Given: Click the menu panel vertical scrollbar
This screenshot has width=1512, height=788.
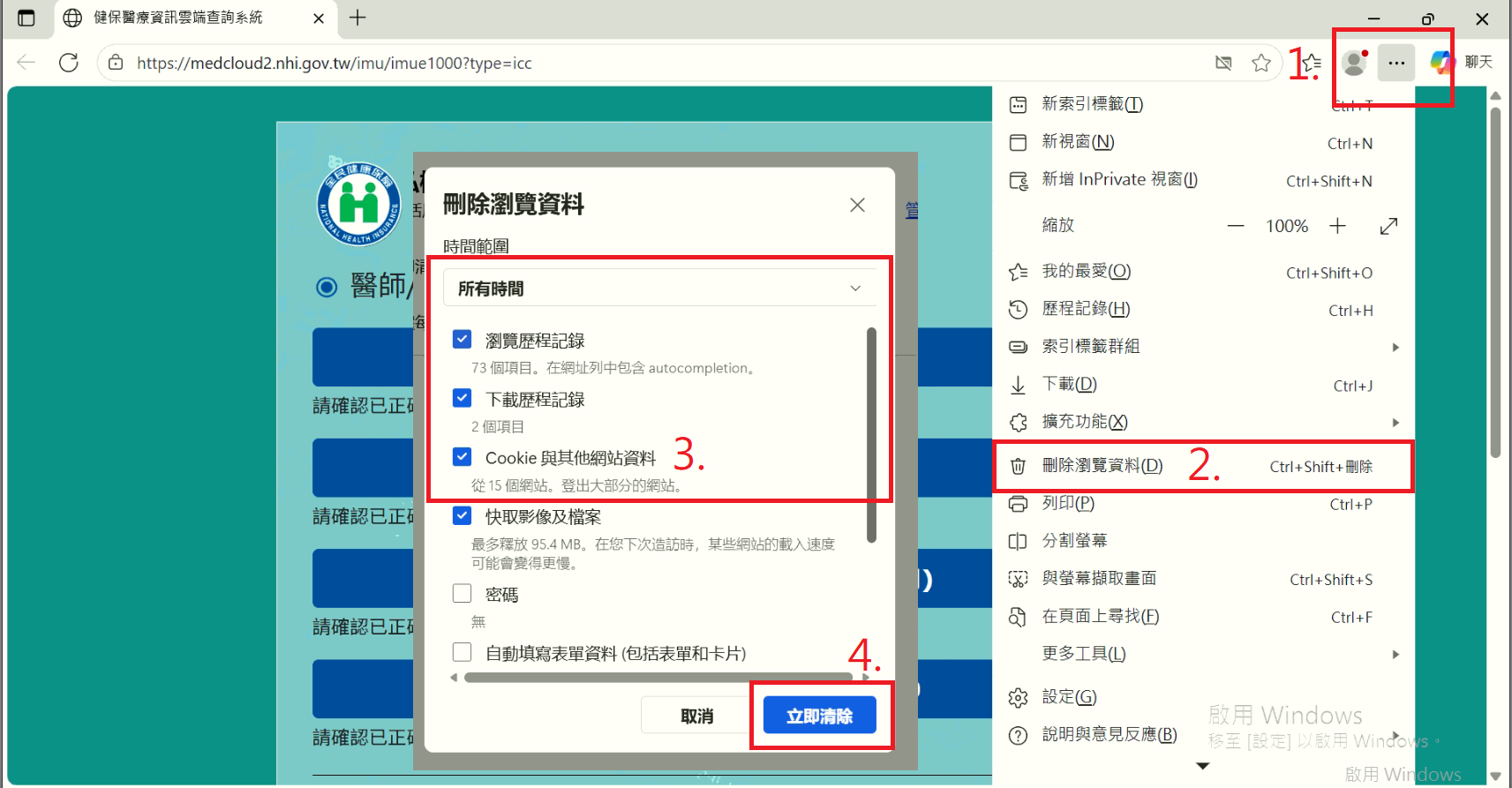Looking at the screenshot, I should click(1495, 282).
